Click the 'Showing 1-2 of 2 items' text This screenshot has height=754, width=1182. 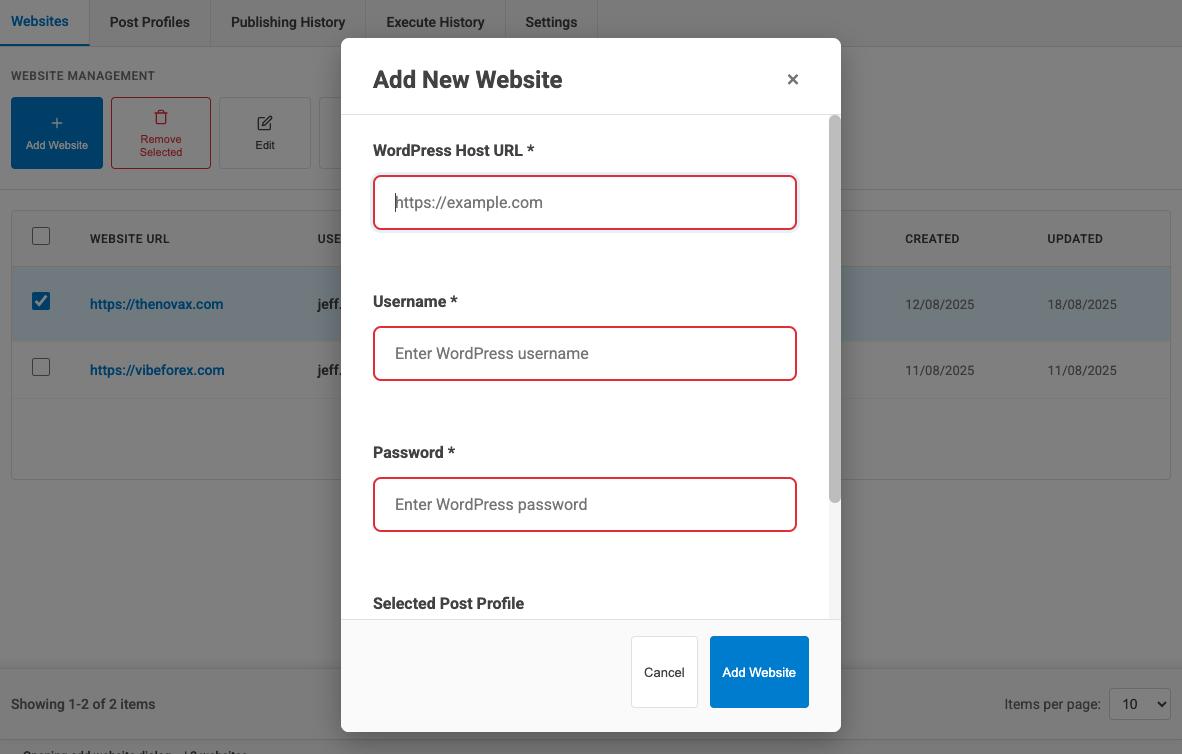(83, 704)
